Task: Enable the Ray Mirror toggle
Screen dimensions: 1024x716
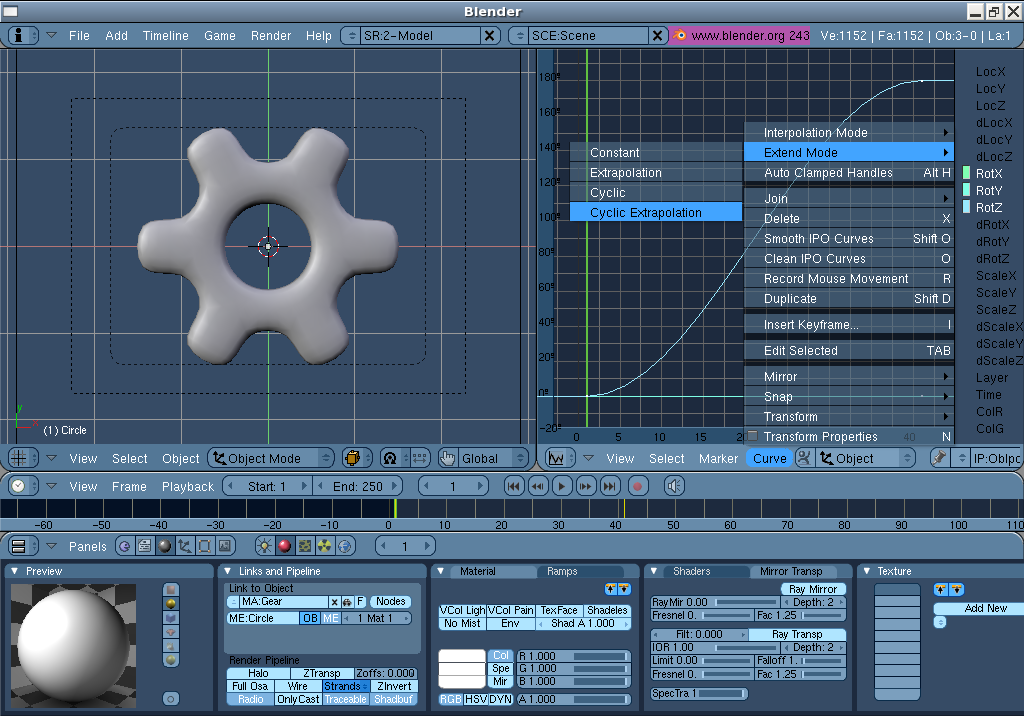Action: click(813, 589)
